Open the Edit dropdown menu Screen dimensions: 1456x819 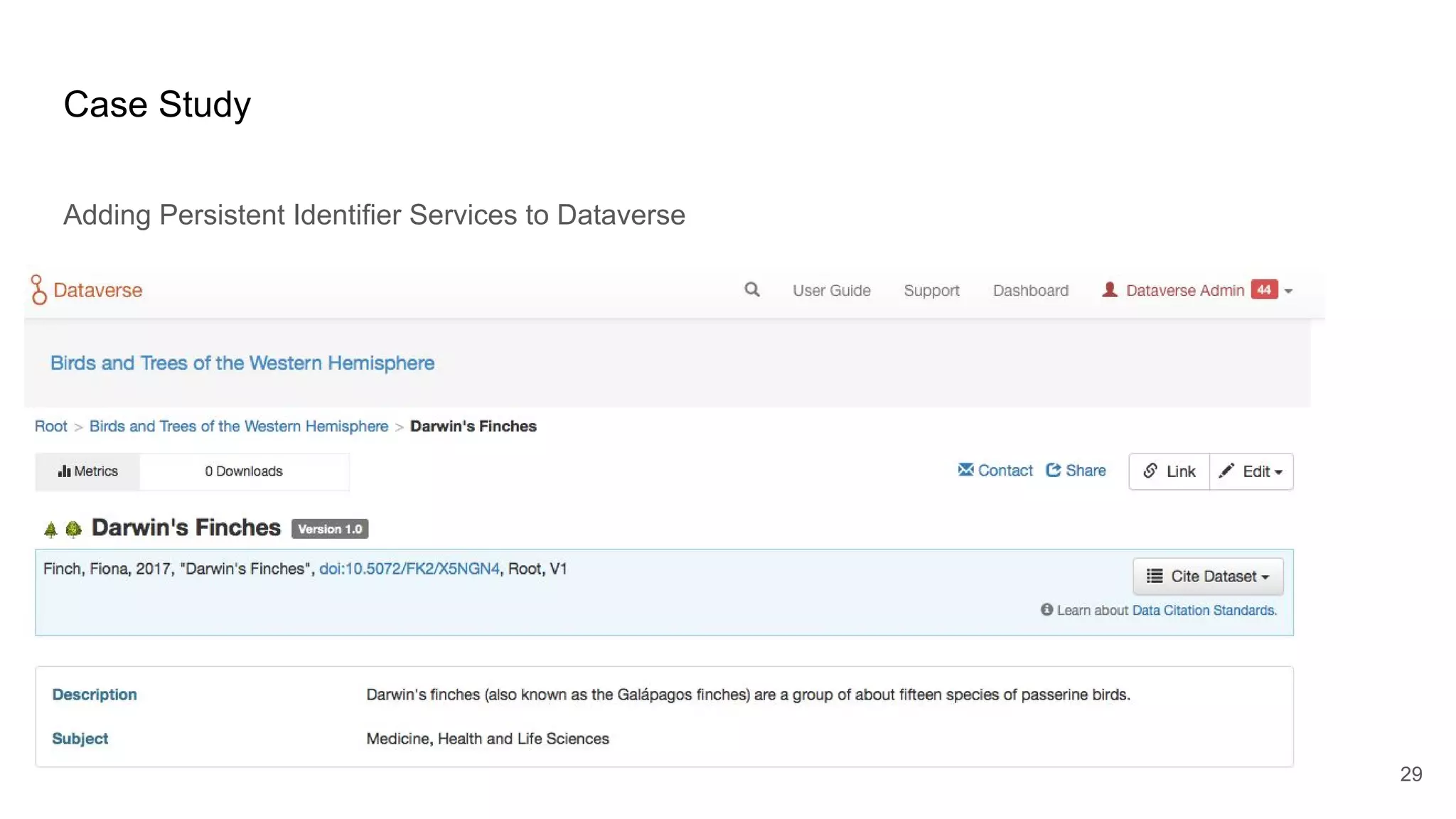click(1251, 471)
